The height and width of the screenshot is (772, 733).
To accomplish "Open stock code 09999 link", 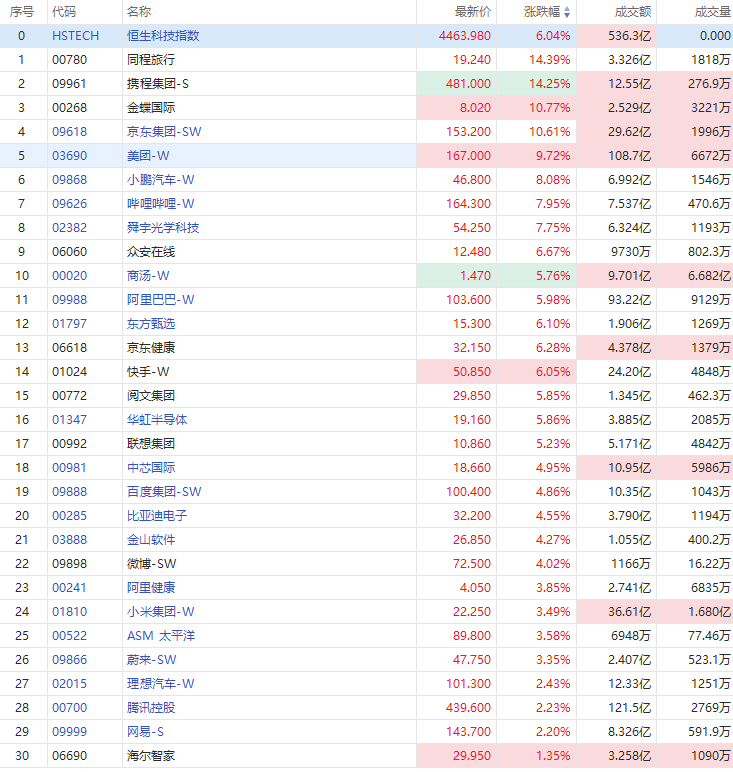I will tap(69, 732).
